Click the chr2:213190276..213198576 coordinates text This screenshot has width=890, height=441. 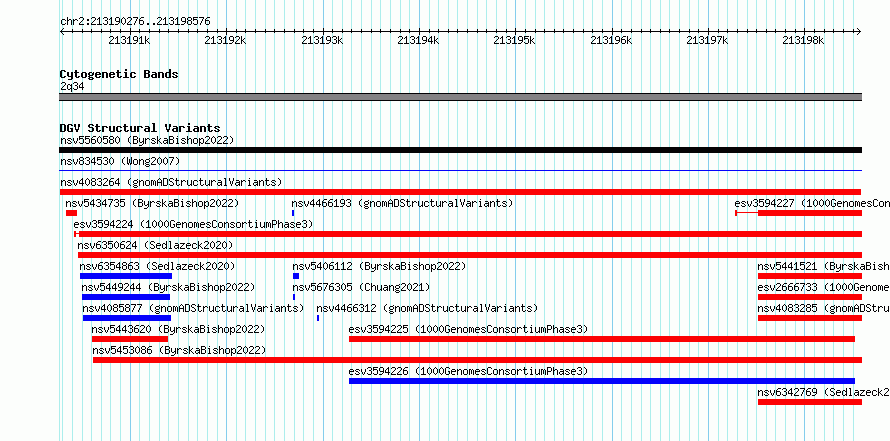point(135,21)
